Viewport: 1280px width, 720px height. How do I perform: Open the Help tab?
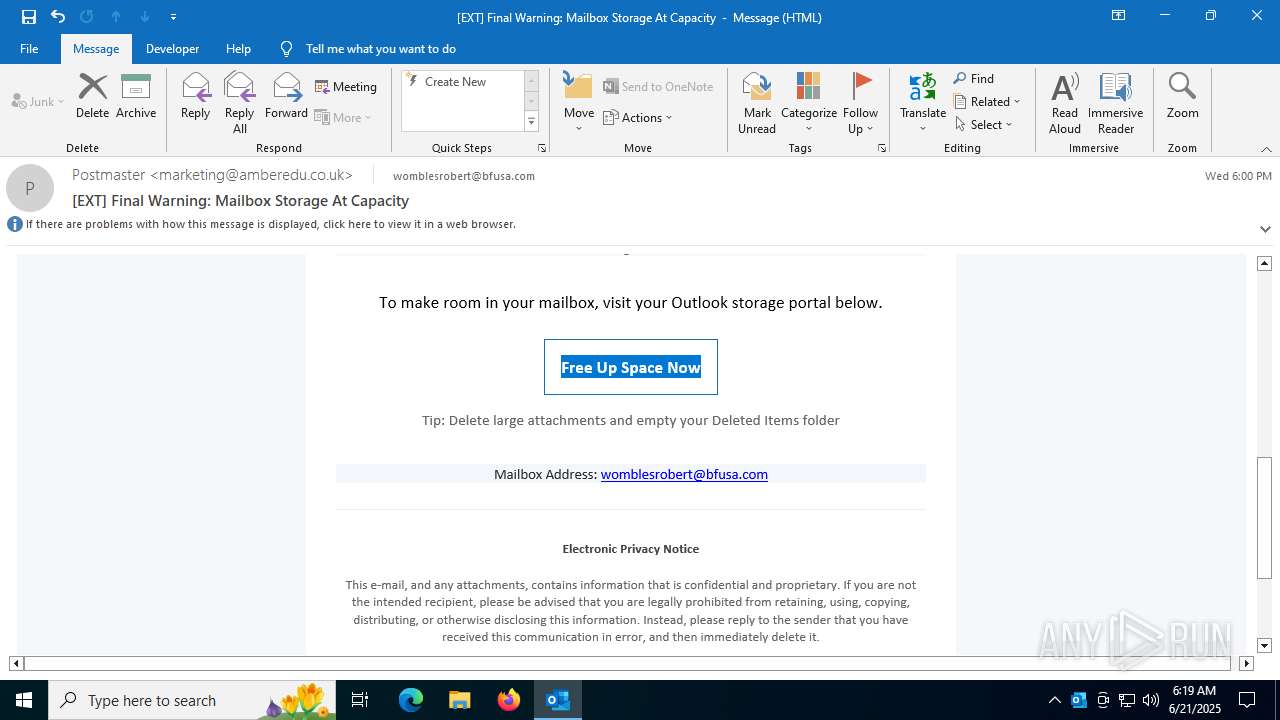coord(238,49)
